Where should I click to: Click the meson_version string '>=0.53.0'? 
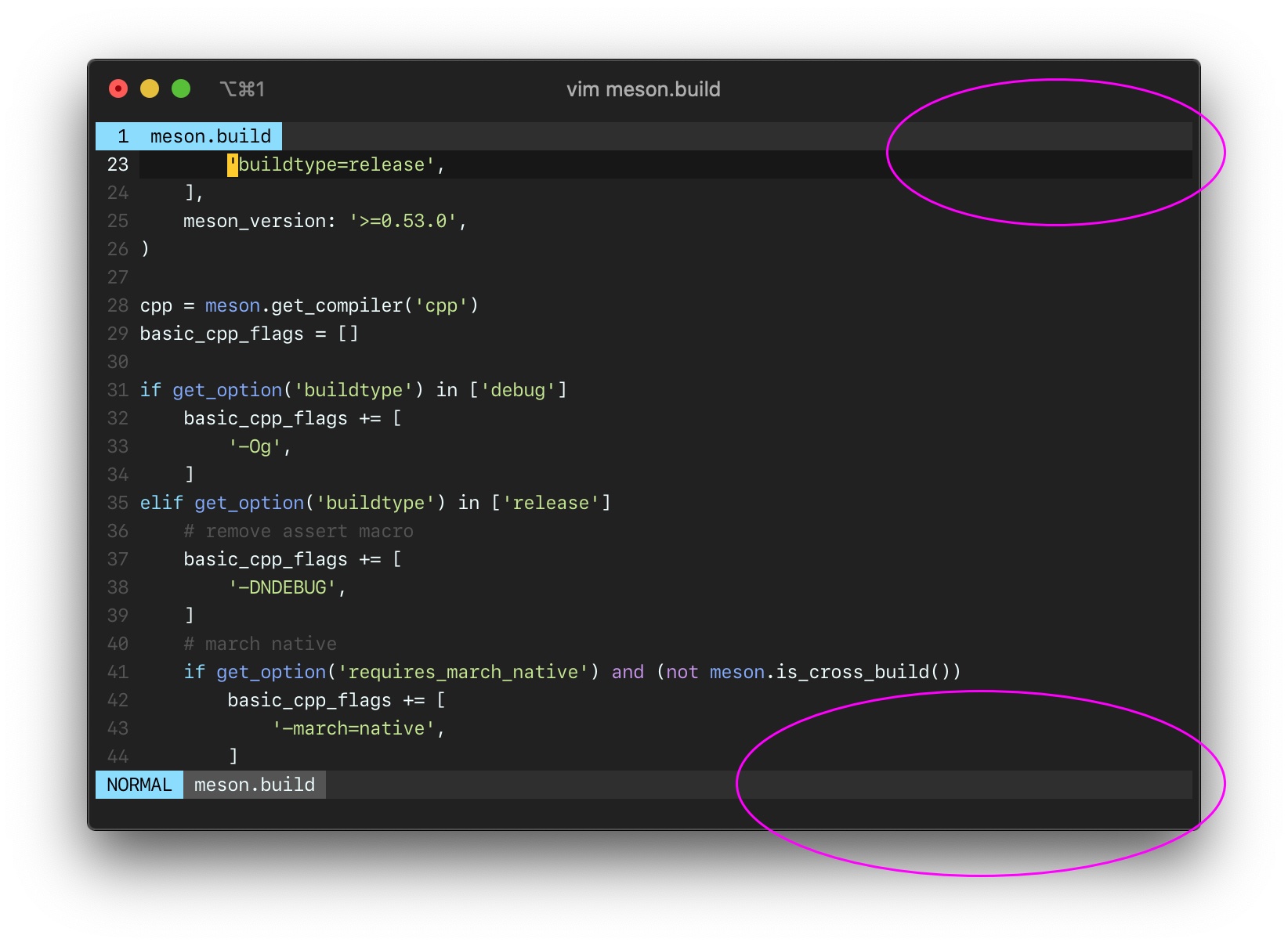pyautogui.click(x=404, y=221)
